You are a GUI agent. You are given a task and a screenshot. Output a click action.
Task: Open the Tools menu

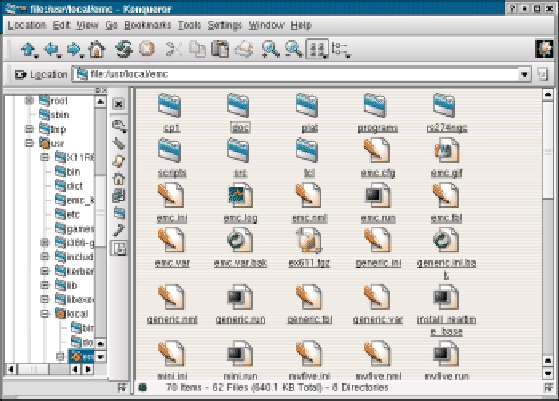pyautogui.click(x=189, y=25)
